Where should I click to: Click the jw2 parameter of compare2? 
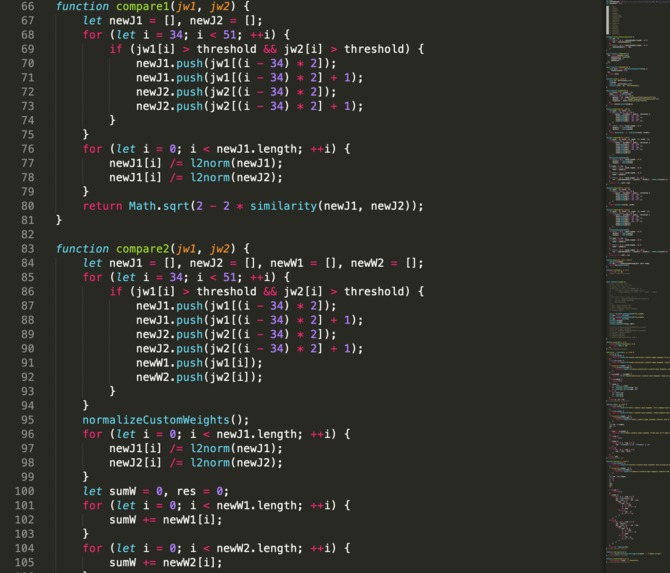pos(220,249)
